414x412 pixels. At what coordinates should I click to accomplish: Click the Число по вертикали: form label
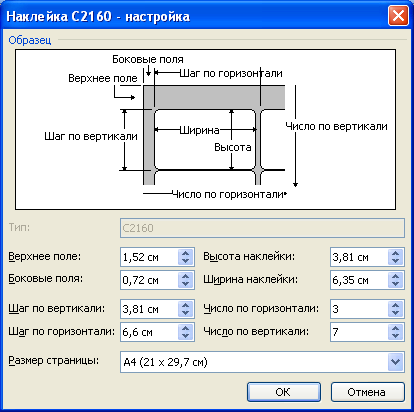tap(256, 331)
